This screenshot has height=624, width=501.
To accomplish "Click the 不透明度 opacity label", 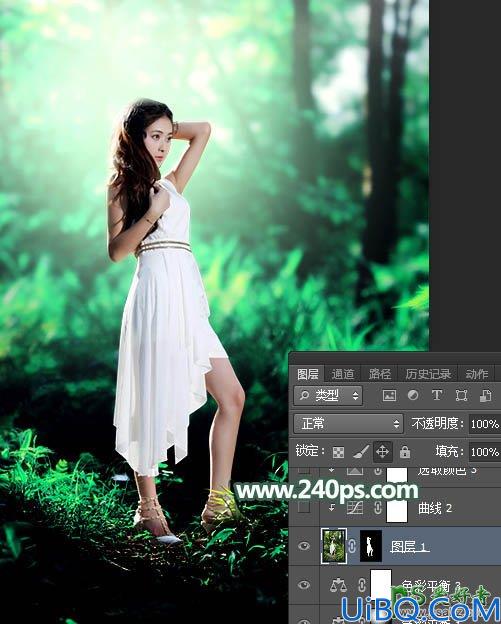I will point(438,423).
